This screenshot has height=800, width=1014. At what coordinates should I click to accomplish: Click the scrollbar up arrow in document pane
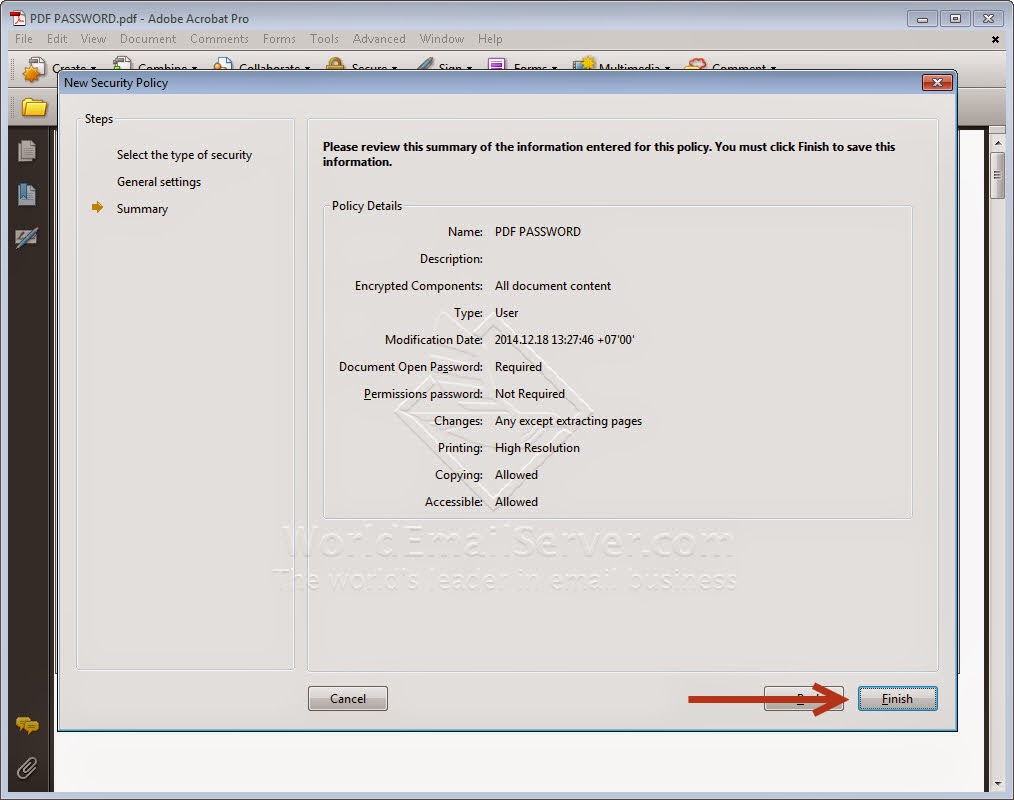pos(997,142)
